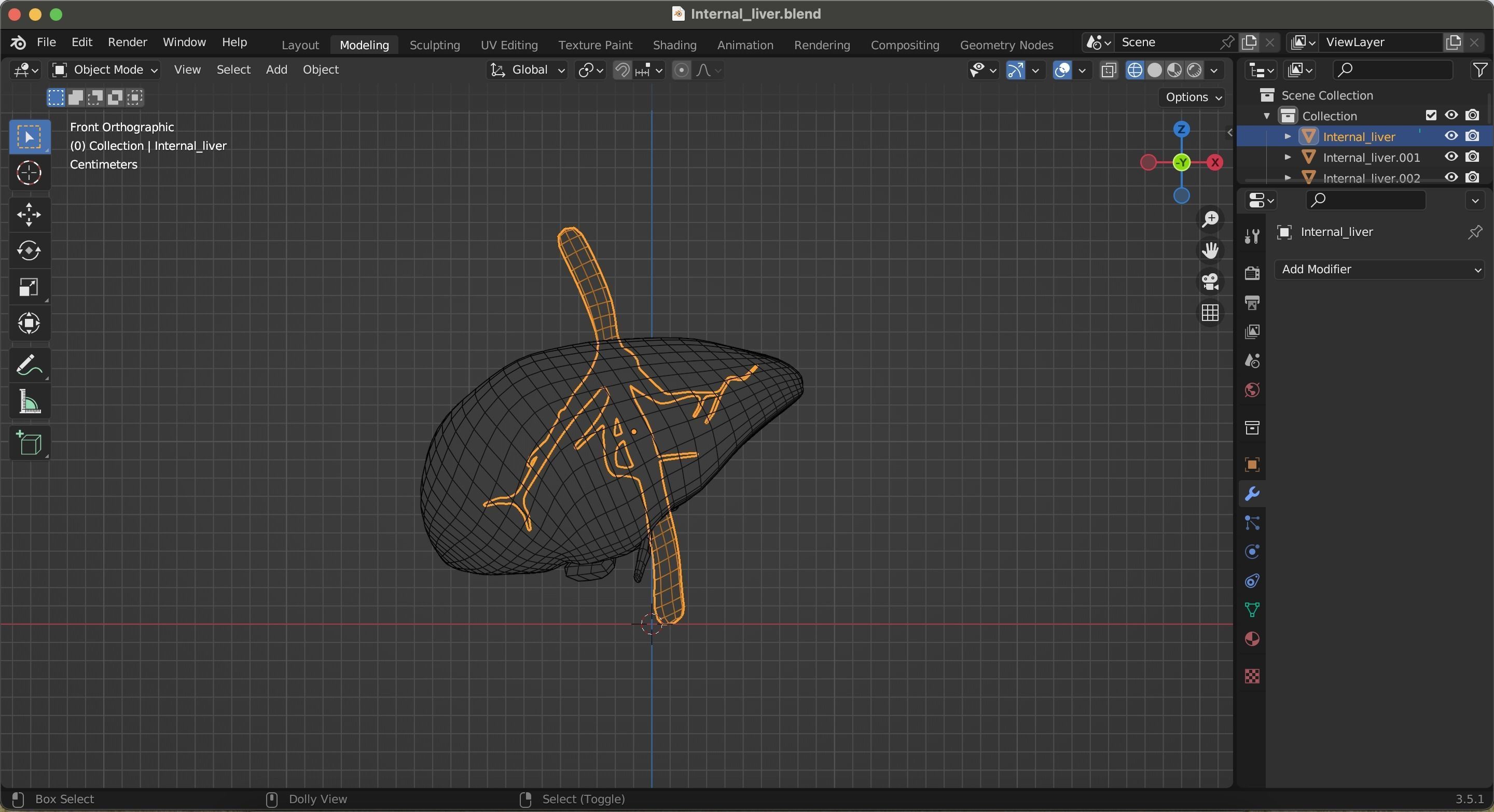Open the Texture properties tab
Image resolution: width=1494 pixels, height=812 pixels.
tap(1252, 676)
